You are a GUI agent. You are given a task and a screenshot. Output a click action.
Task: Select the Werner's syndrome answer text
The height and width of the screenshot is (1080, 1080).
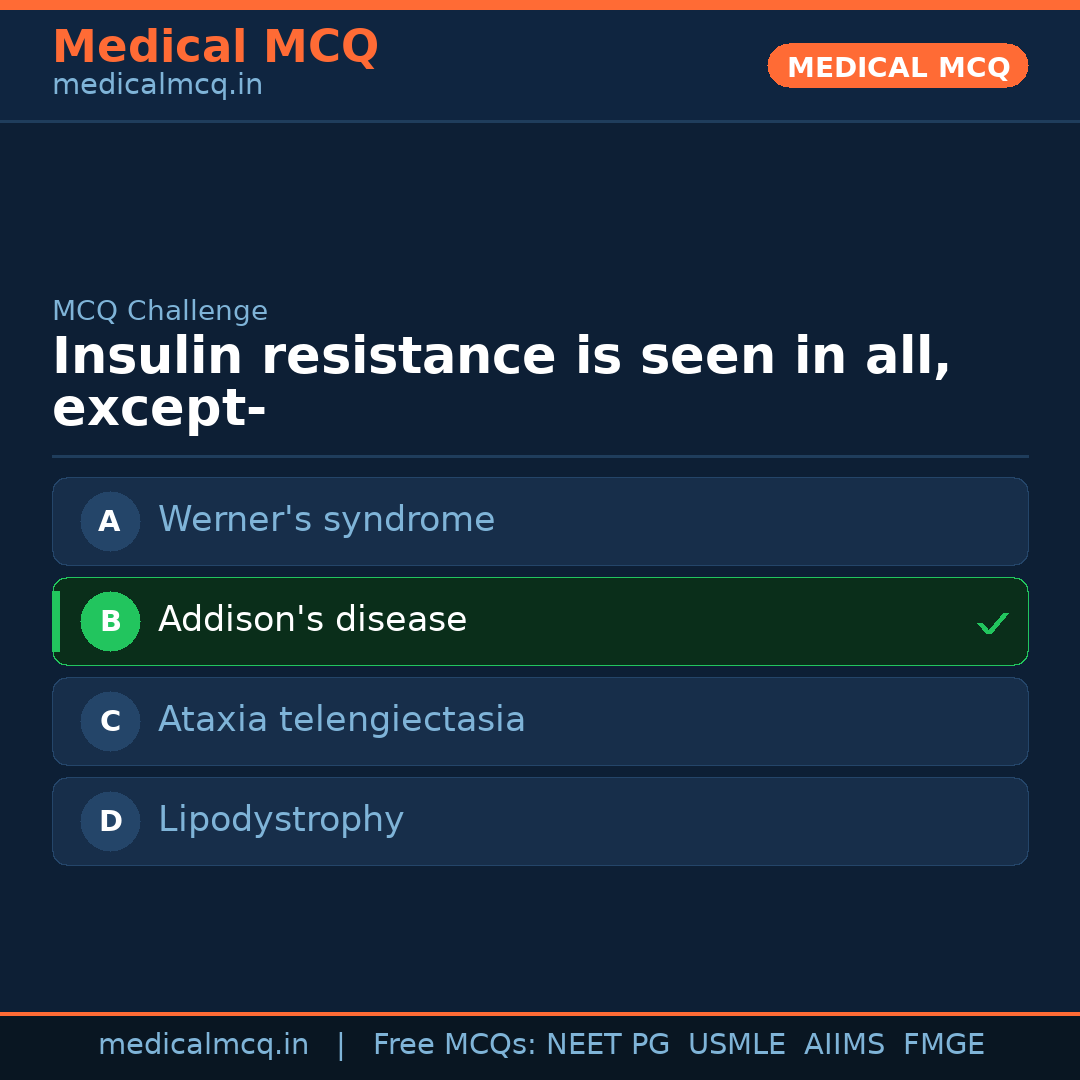tap(326, 520)
